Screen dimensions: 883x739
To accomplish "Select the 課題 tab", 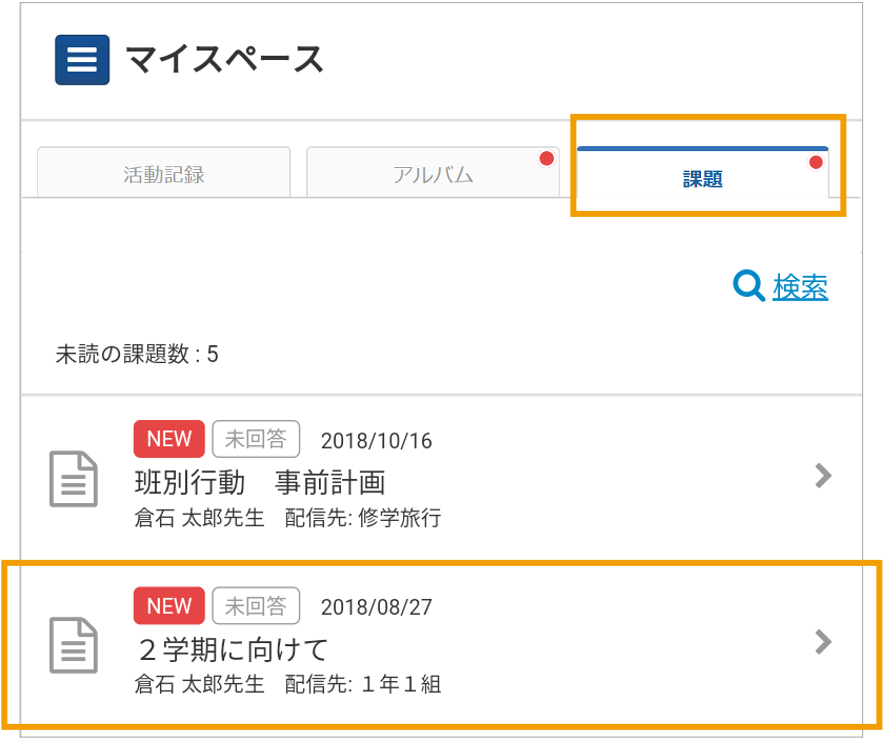I will click(703, 172).
